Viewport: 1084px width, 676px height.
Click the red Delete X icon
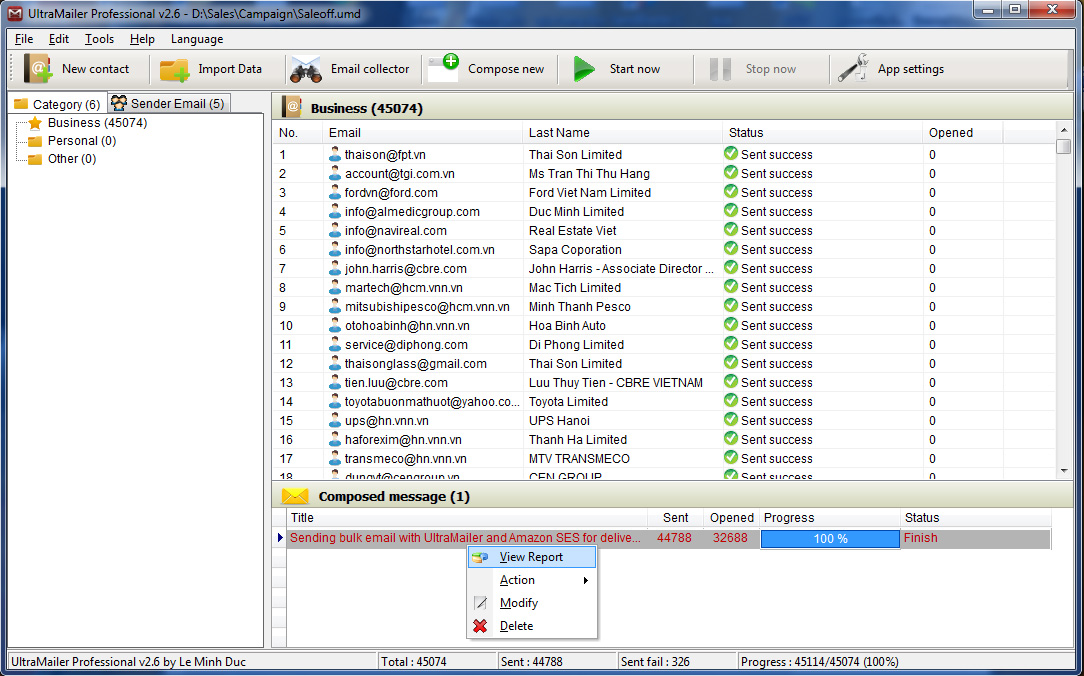pyautogui.click(x=480, y=626)
